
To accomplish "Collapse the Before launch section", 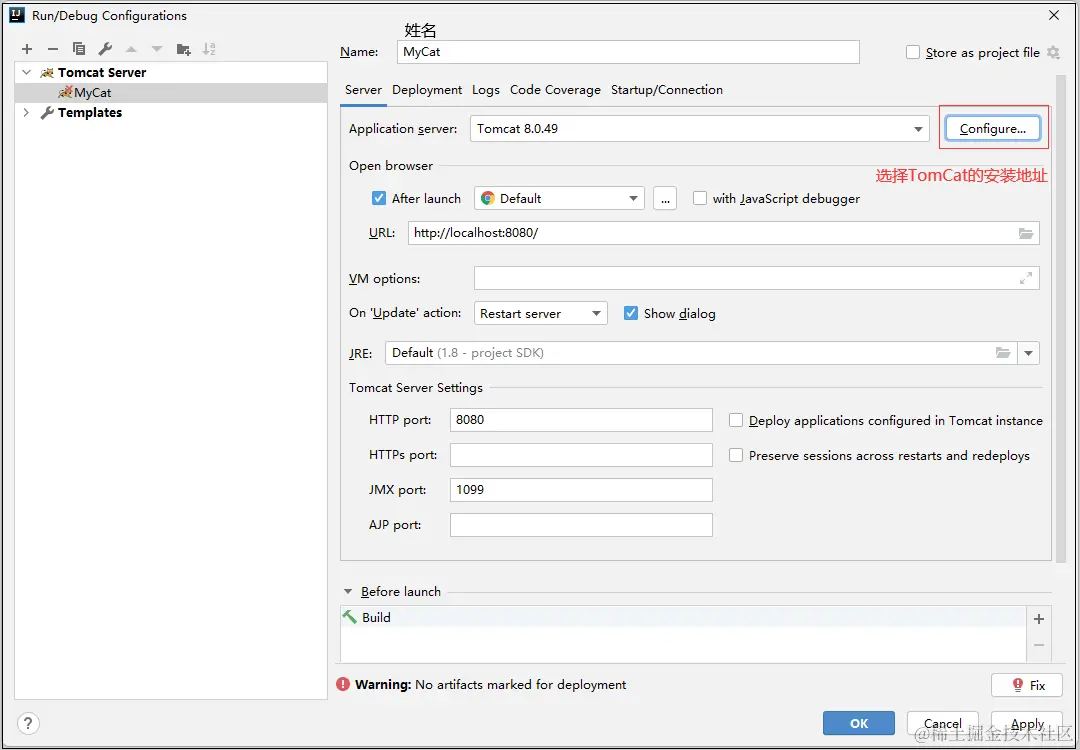I will tap(348, 592).
